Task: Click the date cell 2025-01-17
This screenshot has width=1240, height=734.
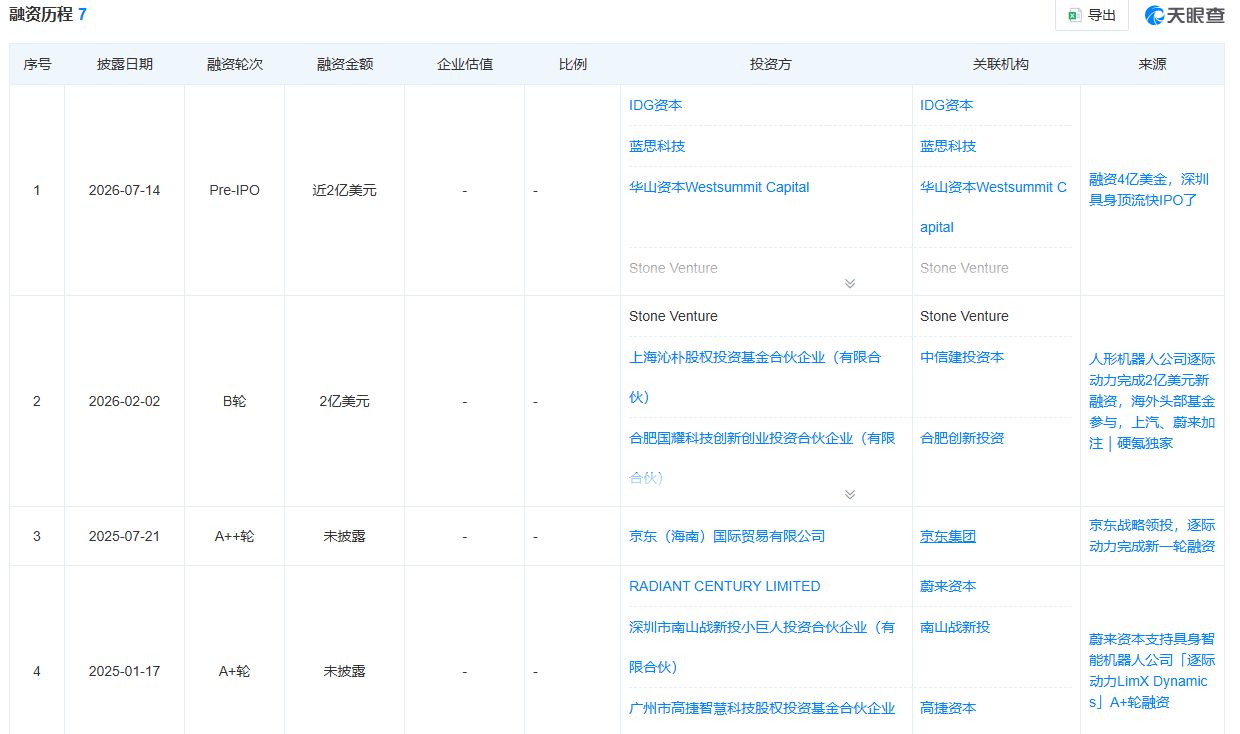Action: coord(124,671)
